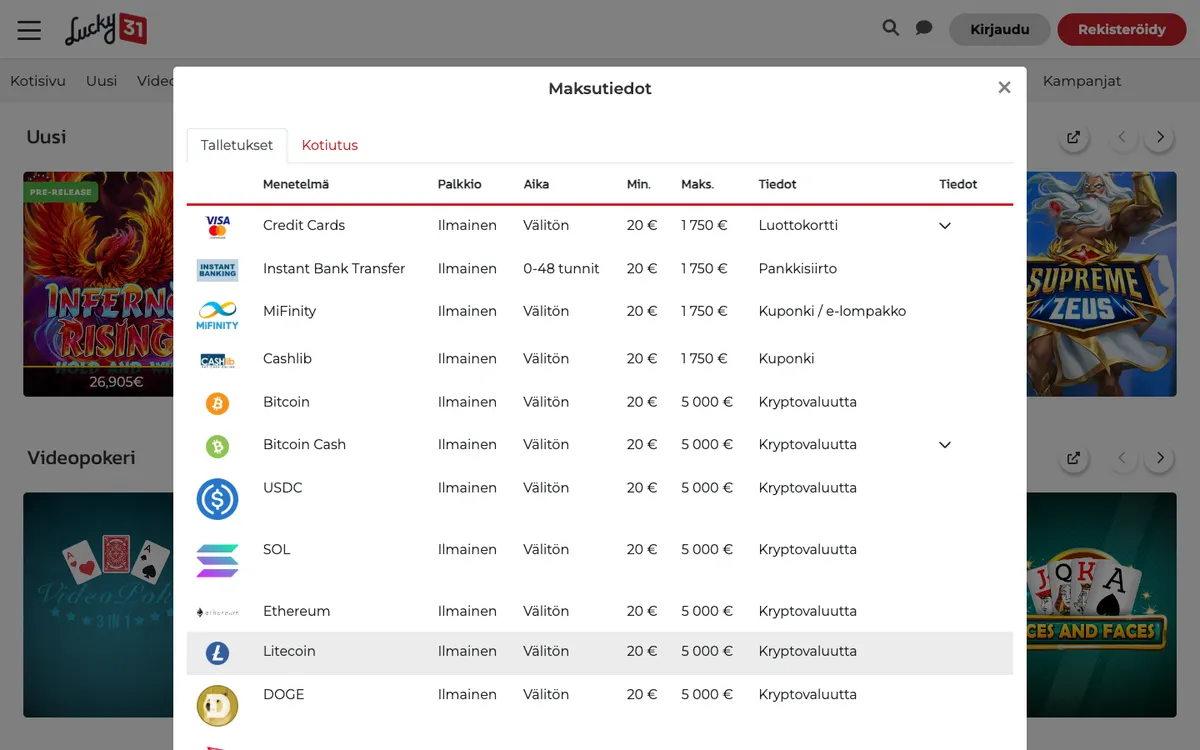Screen dimensions: 1200x750
Task: Open Uusi in the navigation bar
Action: pos(101,81)
